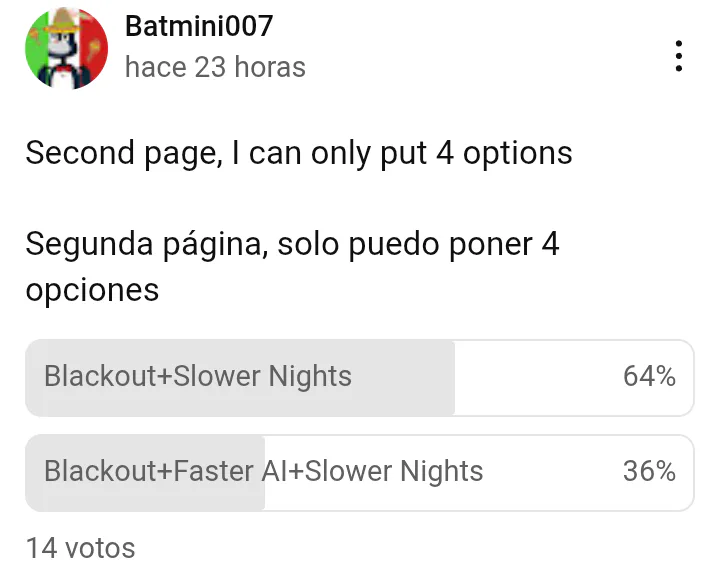Click the word "opciones" in the post
The width and height of the screenshot is (720, 583).
[x=92, y=291]
